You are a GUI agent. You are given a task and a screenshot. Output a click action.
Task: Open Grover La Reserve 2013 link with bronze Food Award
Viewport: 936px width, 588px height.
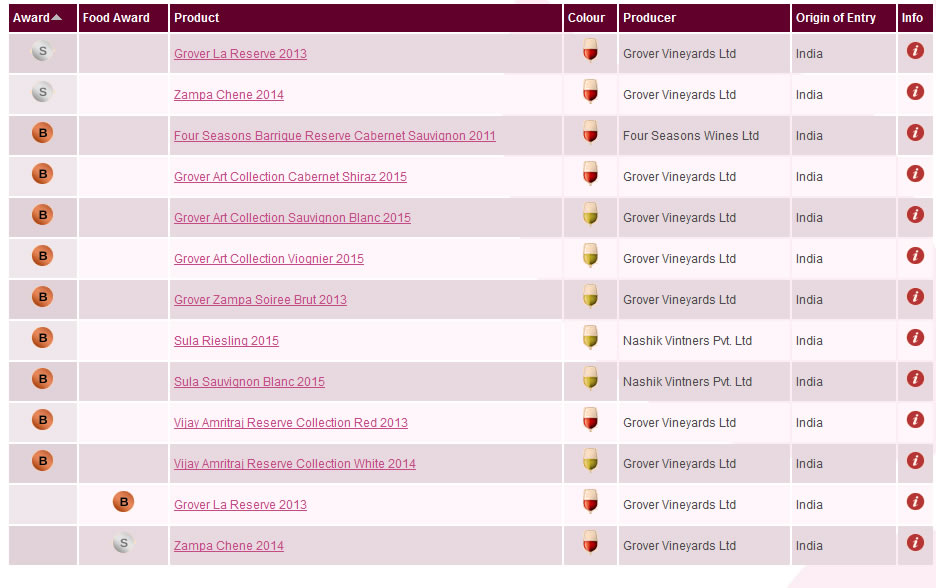pyautogui.click(x=240, y=504)
